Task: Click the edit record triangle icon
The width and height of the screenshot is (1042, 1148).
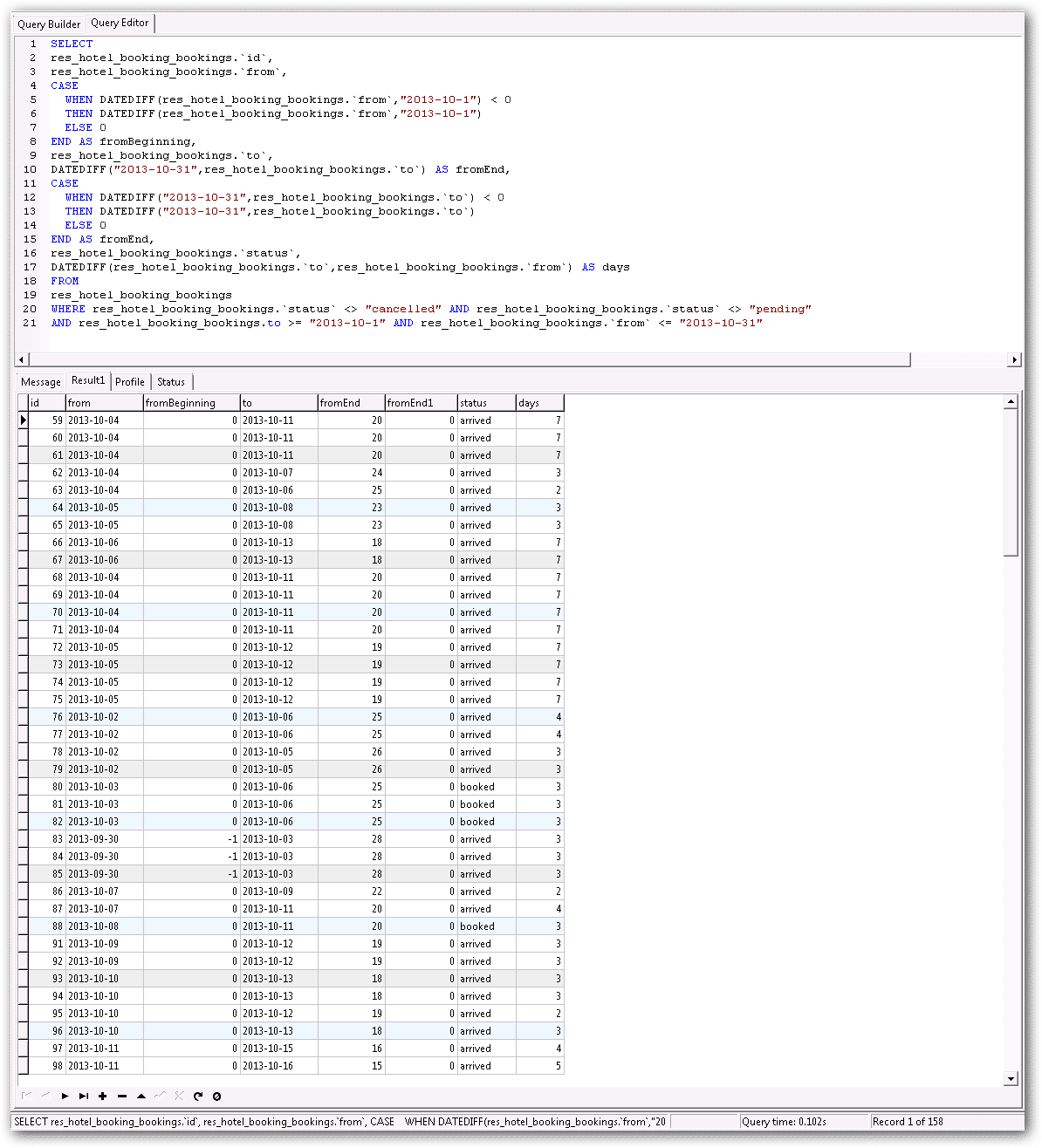Action: tap(141, 1096)
